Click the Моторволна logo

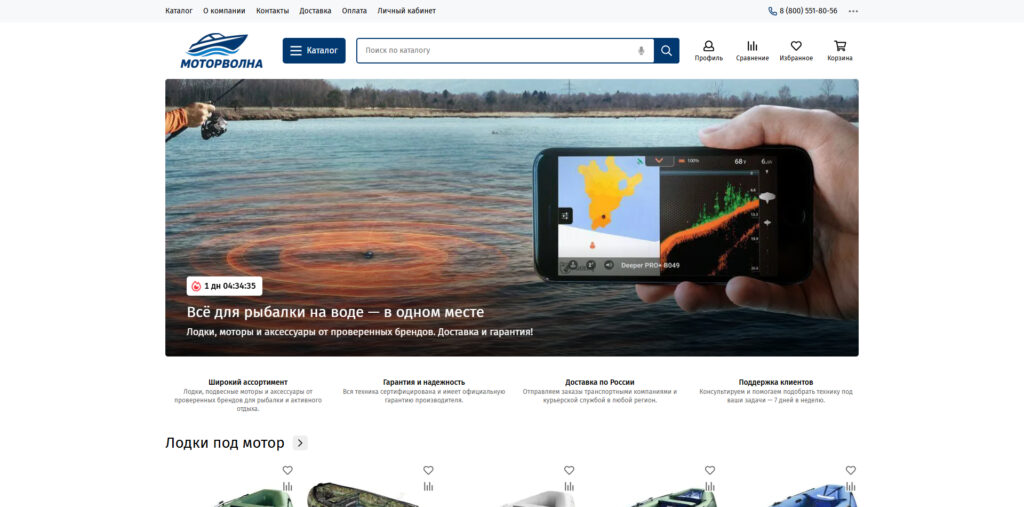(221, 50)
